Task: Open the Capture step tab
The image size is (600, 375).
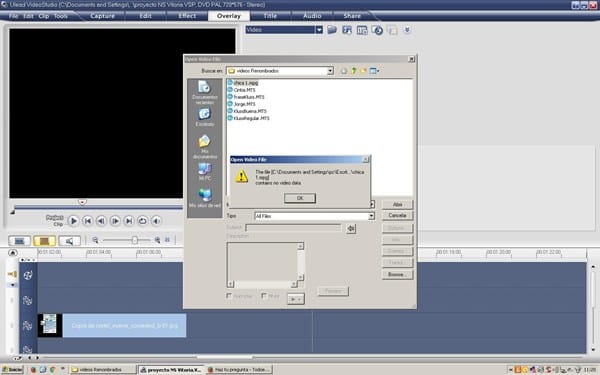Action: click(102, 16)
